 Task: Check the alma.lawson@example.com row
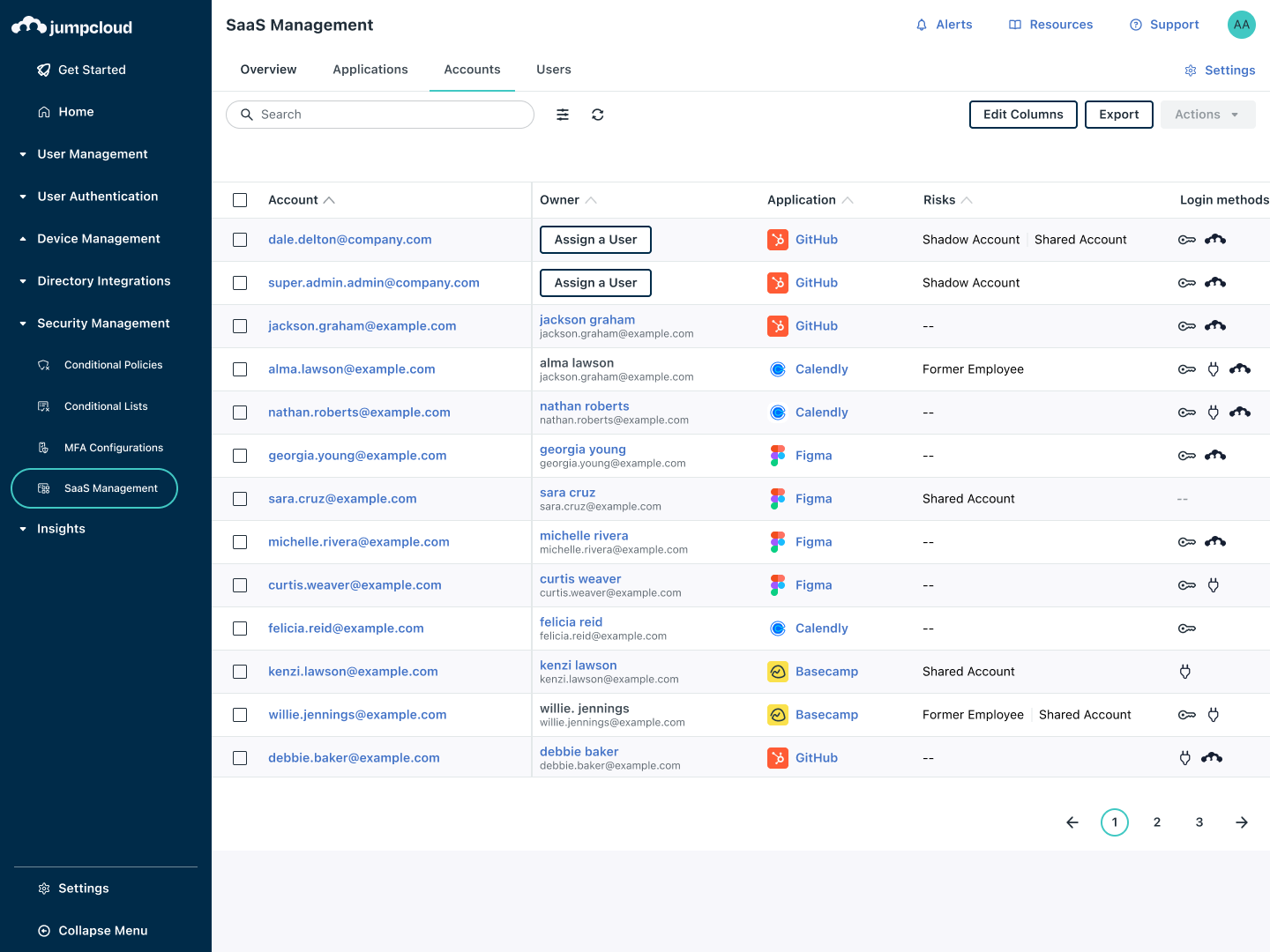click(240, 369)
